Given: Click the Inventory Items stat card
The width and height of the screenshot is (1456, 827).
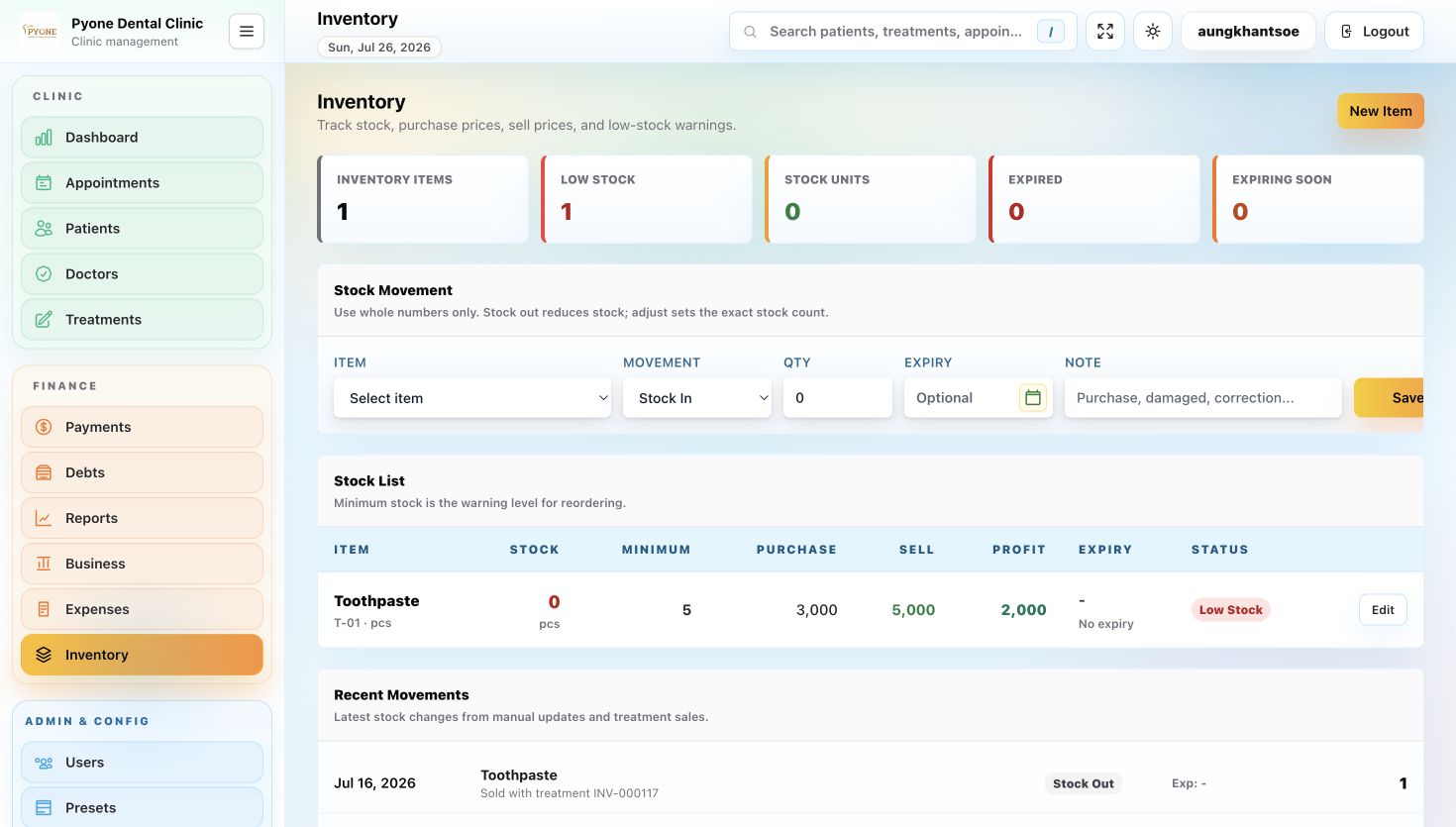Looking at the screenshot, I should click(423, 199).
